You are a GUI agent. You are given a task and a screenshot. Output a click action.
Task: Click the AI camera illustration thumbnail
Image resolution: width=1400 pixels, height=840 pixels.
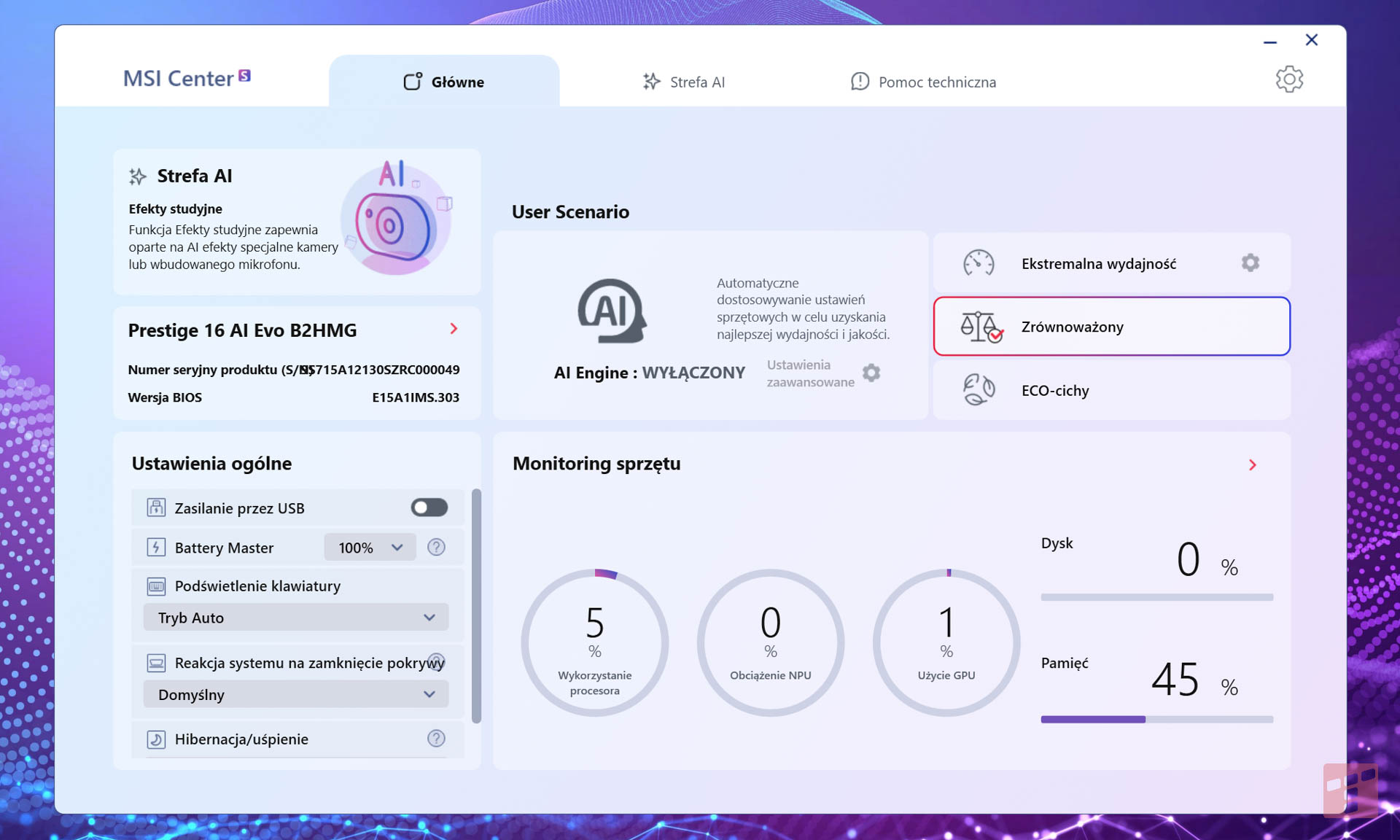click(397, 217)
